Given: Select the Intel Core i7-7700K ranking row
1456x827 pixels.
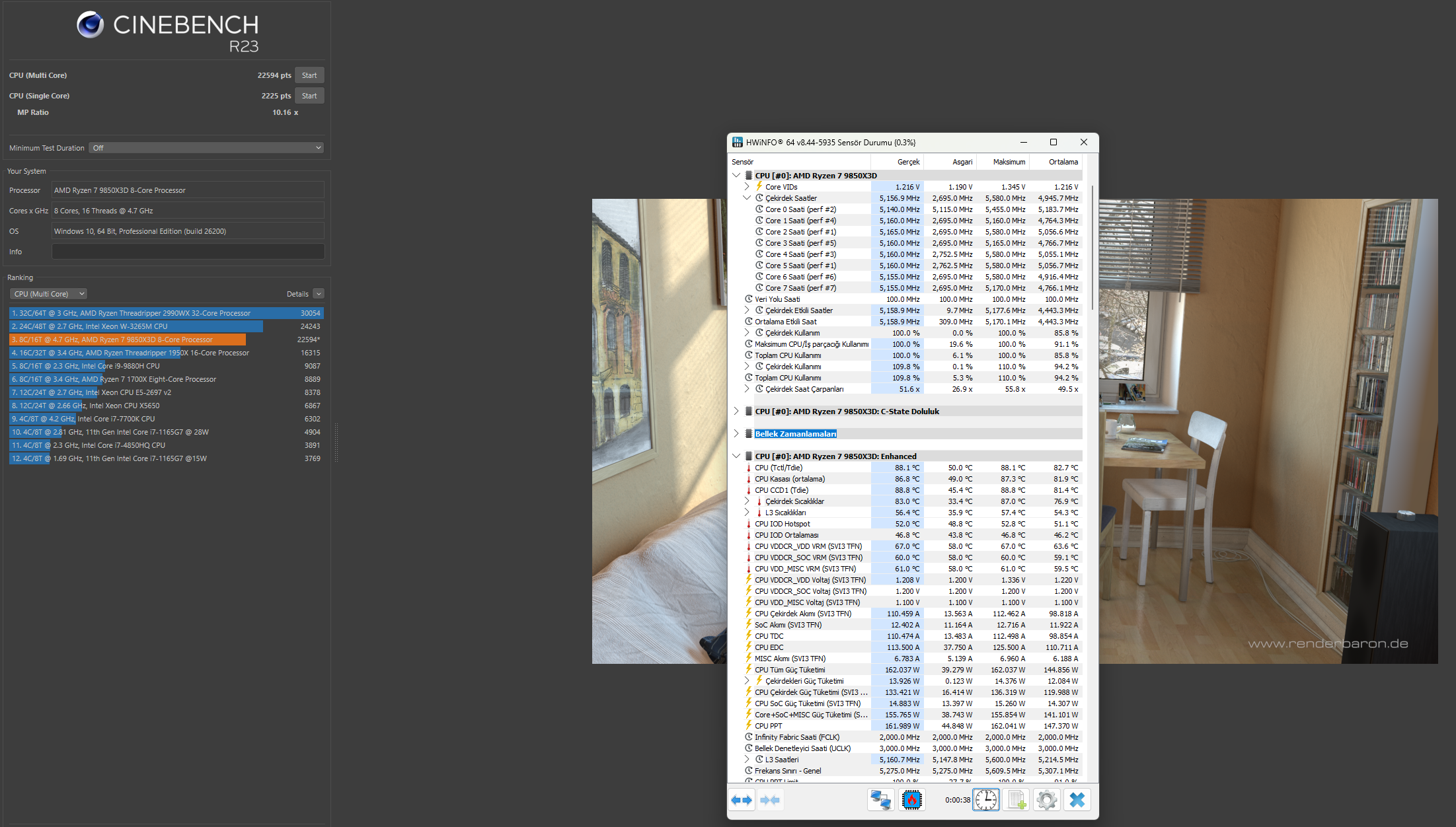Looking at the screenshot, I should point(166,419).
